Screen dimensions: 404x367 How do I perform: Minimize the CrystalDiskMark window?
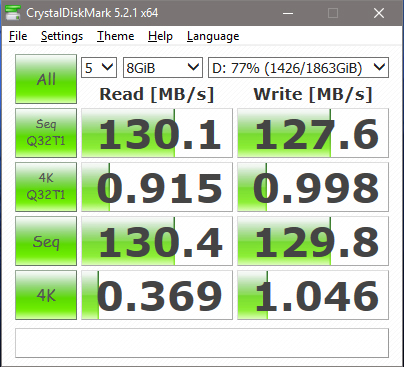coord(288,13)
